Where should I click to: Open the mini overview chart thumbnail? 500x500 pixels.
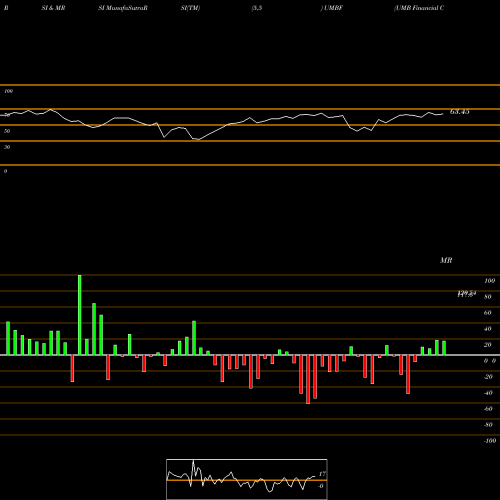click(247, 479)
